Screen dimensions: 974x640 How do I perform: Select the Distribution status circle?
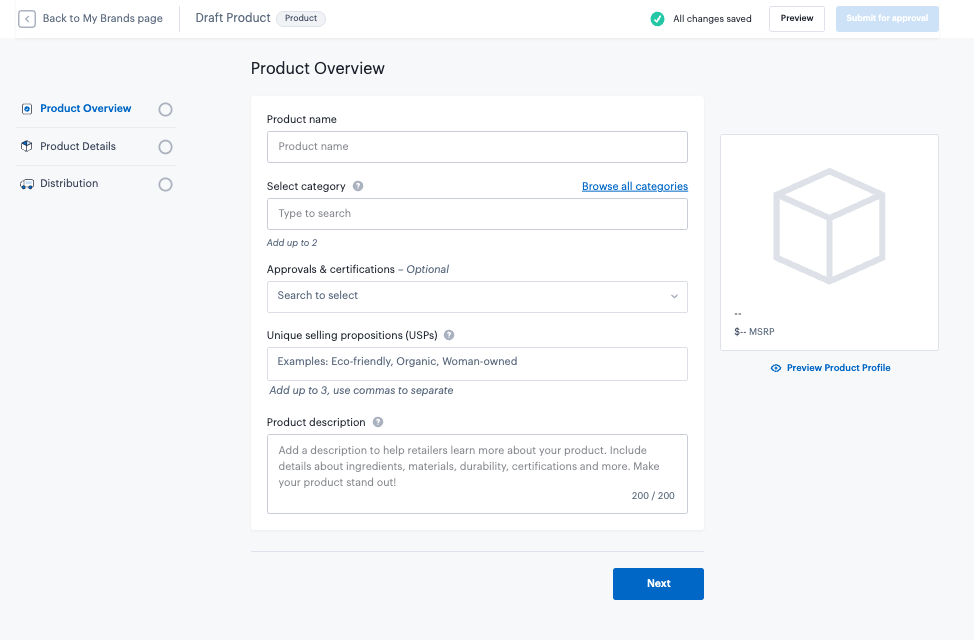tap(166, 184)
